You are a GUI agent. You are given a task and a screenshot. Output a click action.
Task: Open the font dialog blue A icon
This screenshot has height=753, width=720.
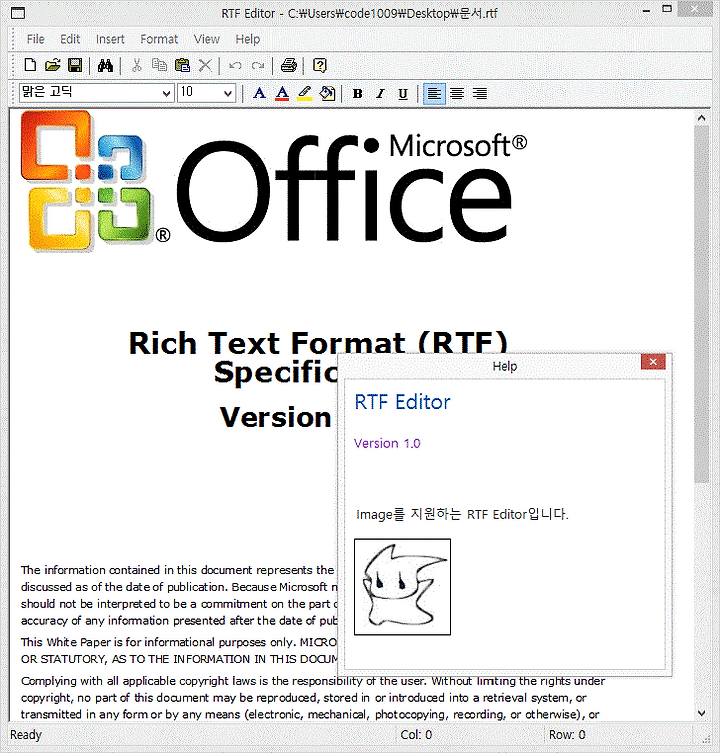(x=259, y=93)
